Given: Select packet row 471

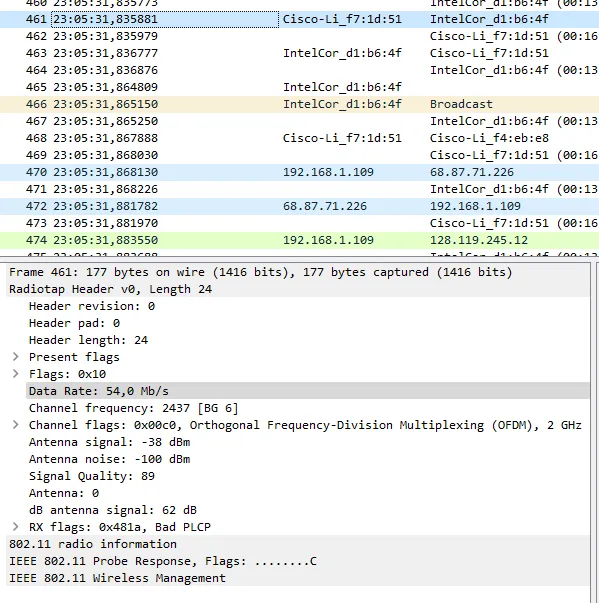Looking at the screenshot, I should 300,189.
